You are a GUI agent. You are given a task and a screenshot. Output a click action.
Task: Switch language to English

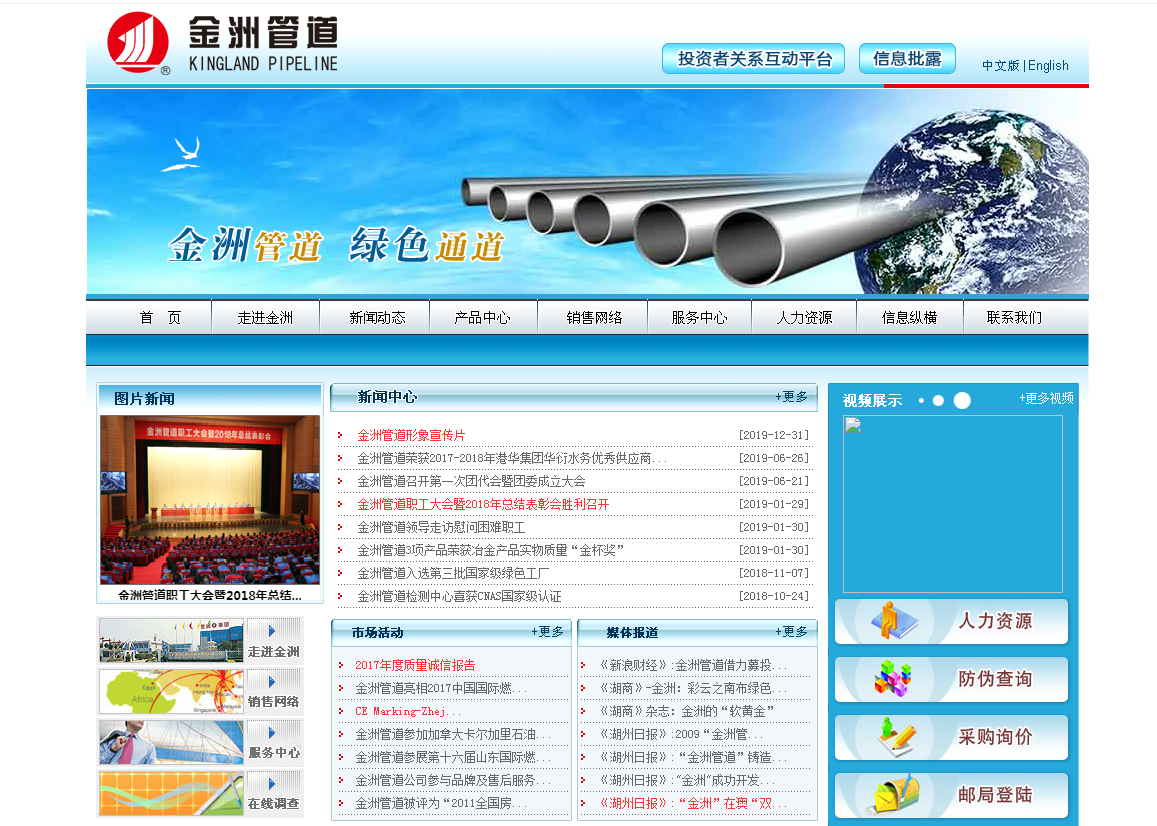[1048, 66]
